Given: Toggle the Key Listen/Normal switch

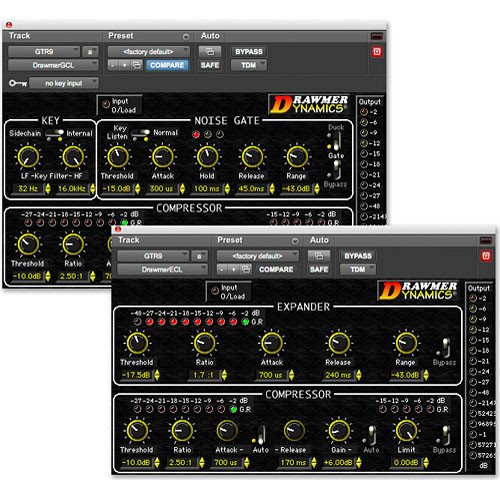Looking at the screenshot, I should point(141,134).
